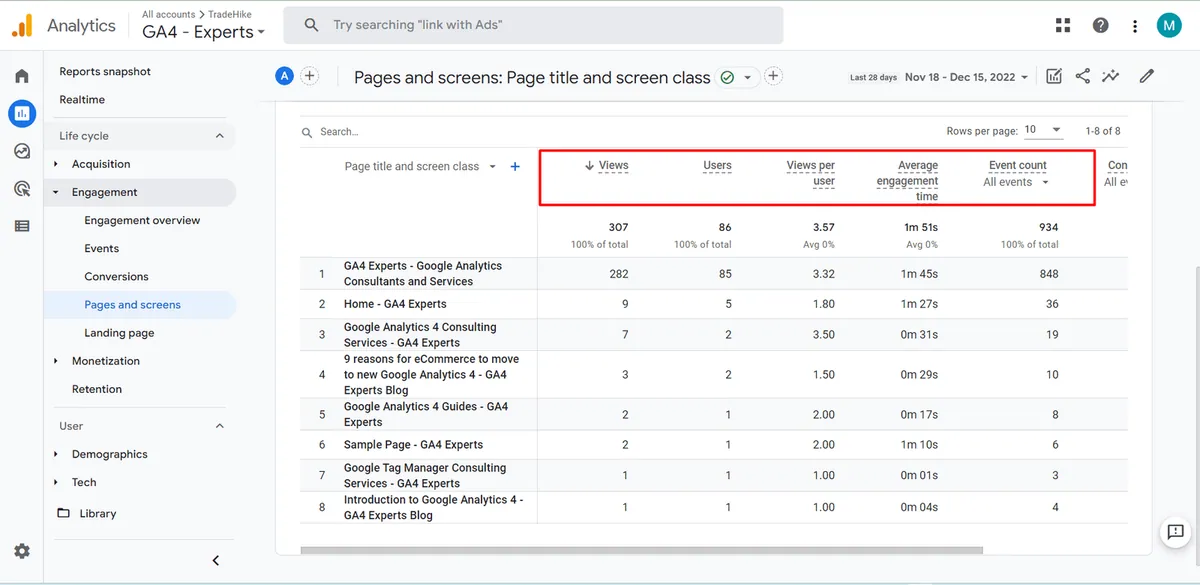Open the Configure table icon in left rail

[x=22, y=226]
